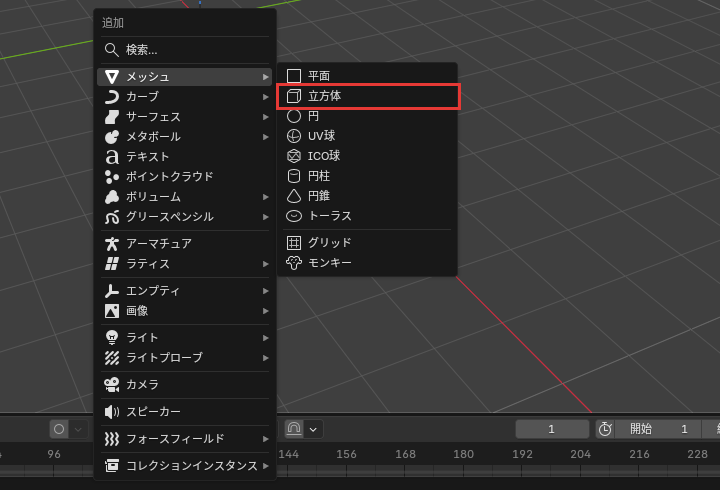Click frame 96 on the timeline ruler
720x490 pixels.
(x=54, y=454)
